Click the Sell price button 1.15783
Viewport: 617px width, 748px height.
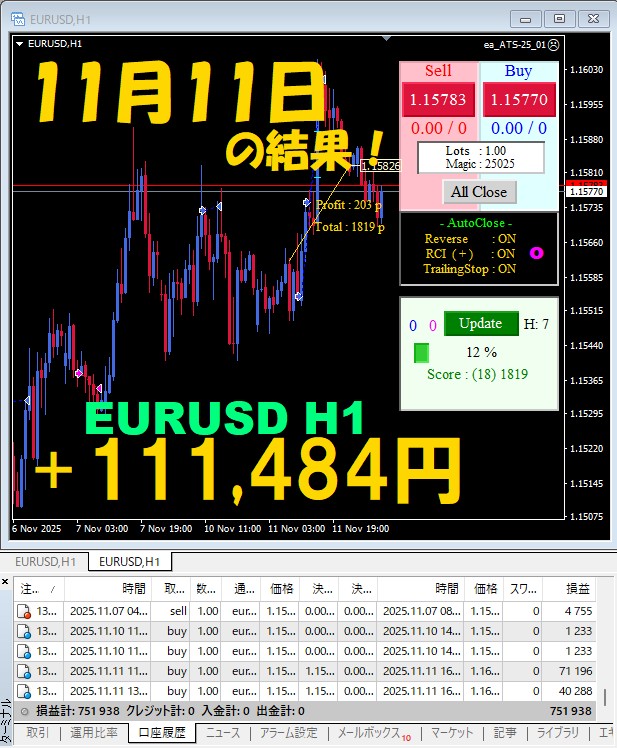pyautogui.click(x=438, y=99)
